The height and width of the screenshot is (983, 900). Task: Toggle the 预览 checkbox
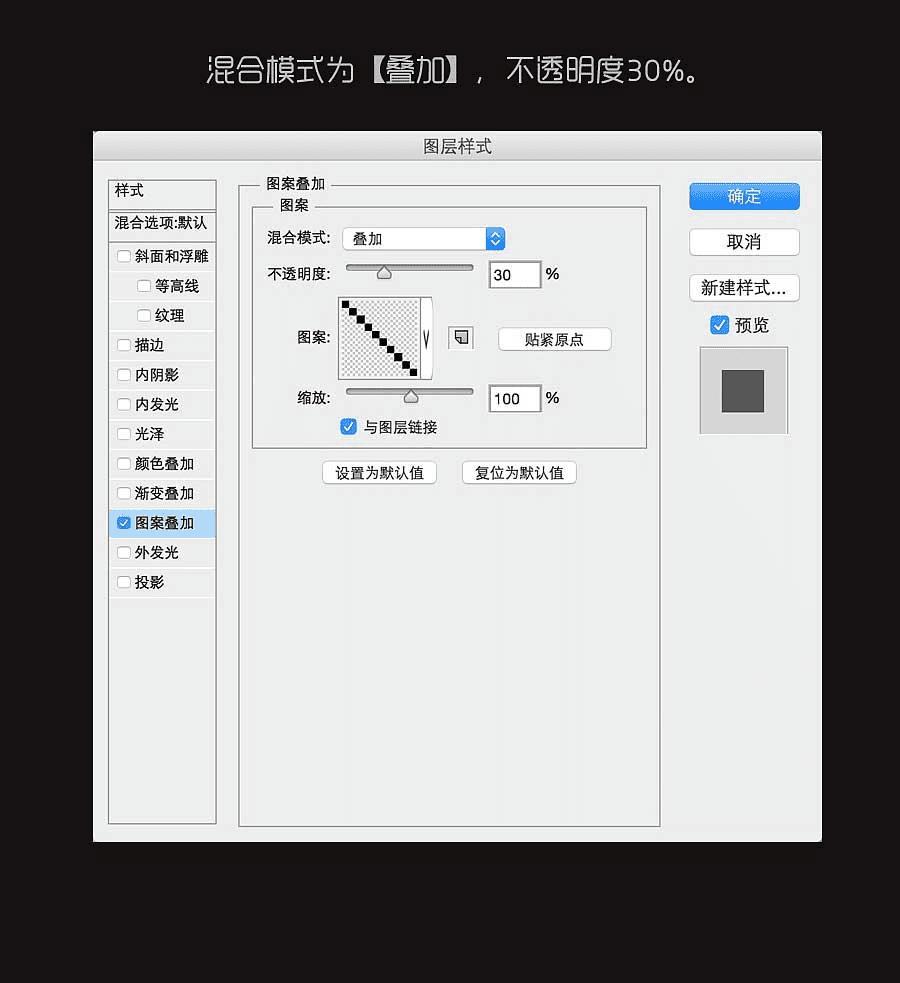(719, 325)
